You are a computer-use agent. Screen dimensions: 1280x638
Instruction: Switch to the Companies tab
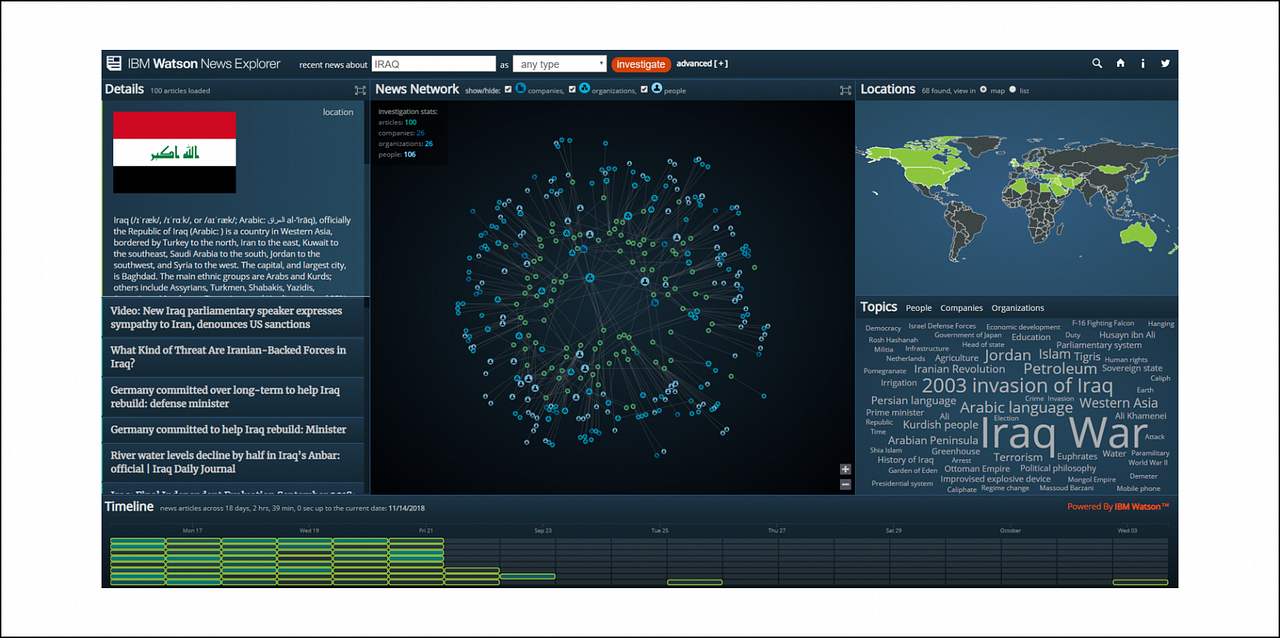coord(961,308)
